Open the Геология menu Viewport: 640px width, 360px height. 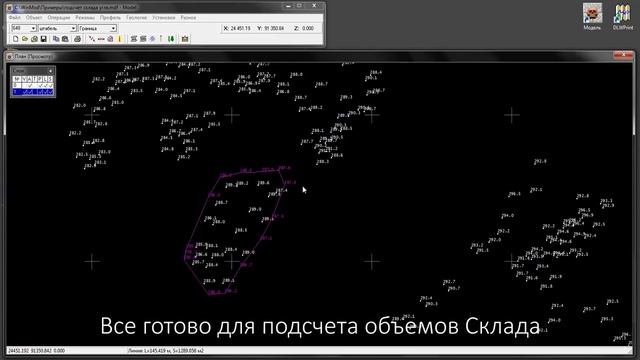pyautogui.click(x=136, y=18)
